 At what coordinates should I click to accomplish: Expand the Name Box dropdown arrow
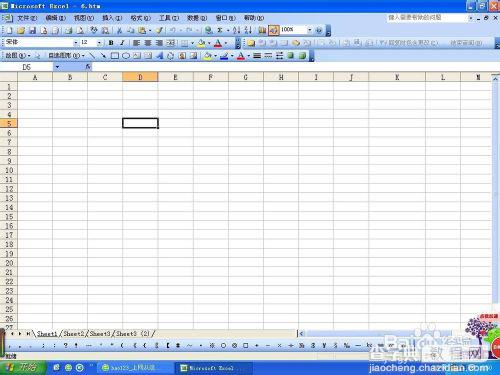point(57,67)
